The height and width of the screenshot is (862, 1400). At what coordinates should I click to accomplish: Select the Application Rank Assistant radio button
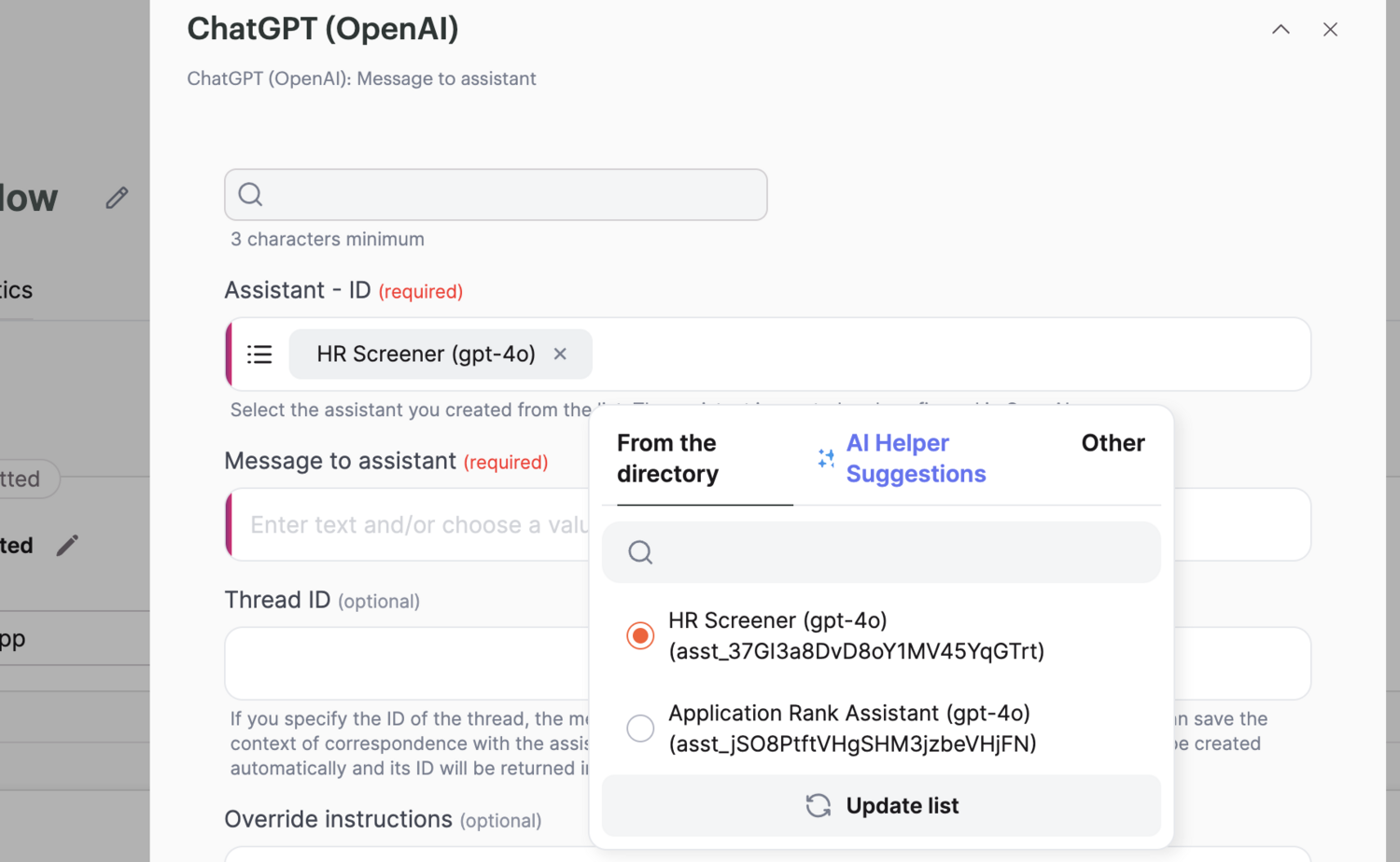pos(640,728)
